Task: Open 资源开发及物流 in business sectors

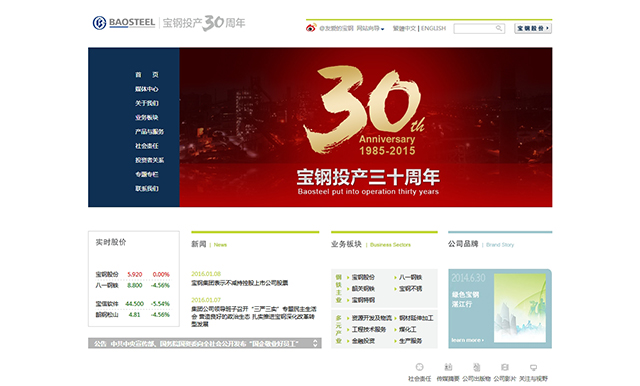Action: tap(371, 318)
